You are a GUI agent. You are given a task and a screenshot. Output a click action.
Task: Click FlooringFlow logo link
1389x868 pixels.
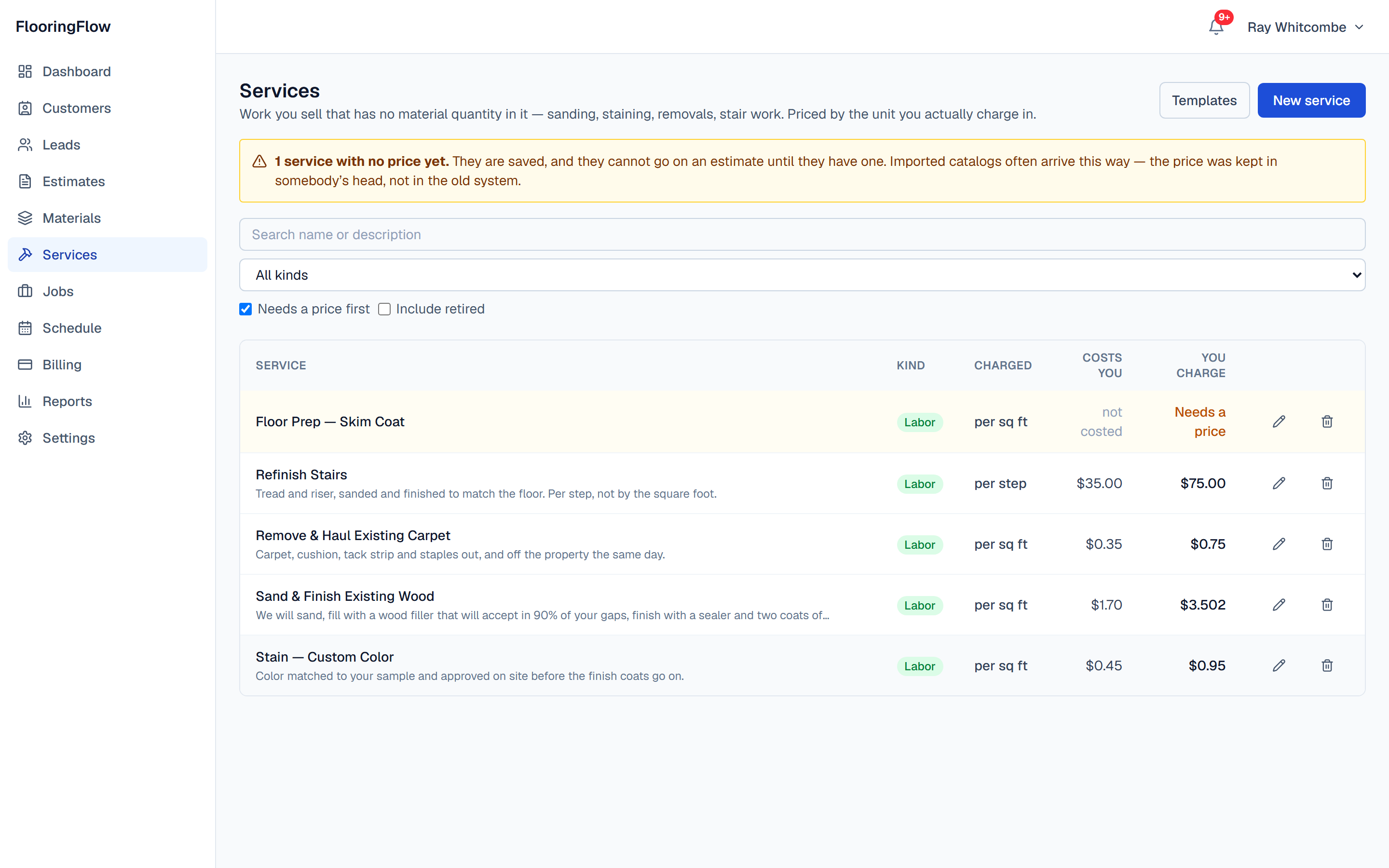click(x=63, y=27)
